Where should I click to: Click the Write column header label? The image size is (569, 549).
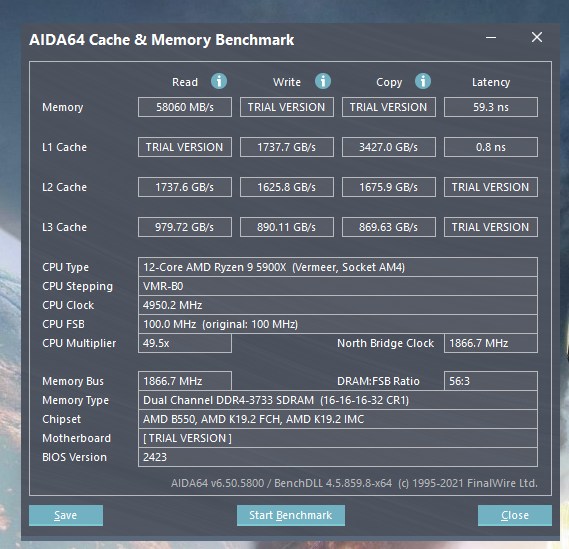[x=287, y=82]
